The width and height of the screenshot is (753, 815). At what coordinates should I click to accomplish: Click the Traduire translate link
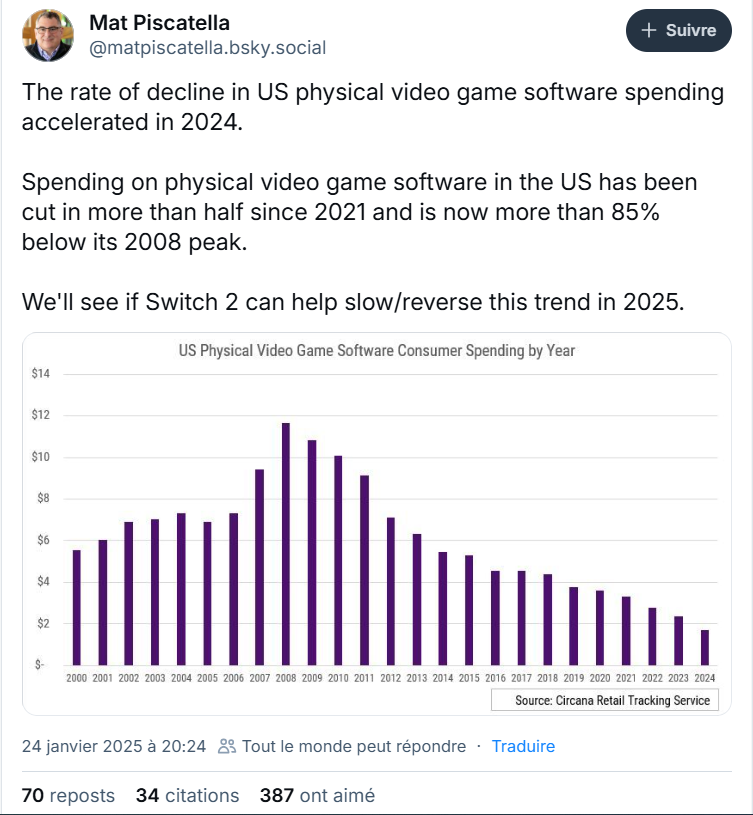(x=522, y=746)
